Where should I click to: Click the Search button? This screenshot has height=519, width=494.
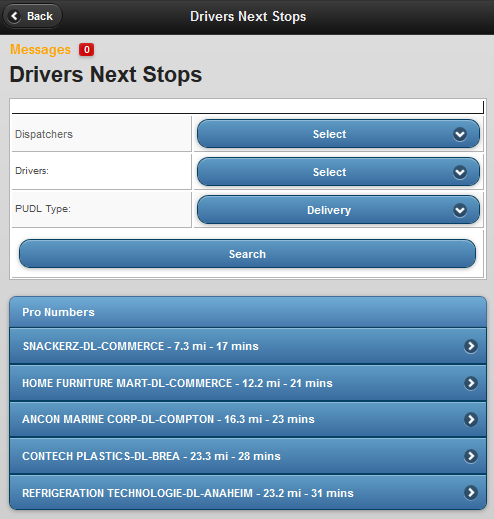point(247,254)
